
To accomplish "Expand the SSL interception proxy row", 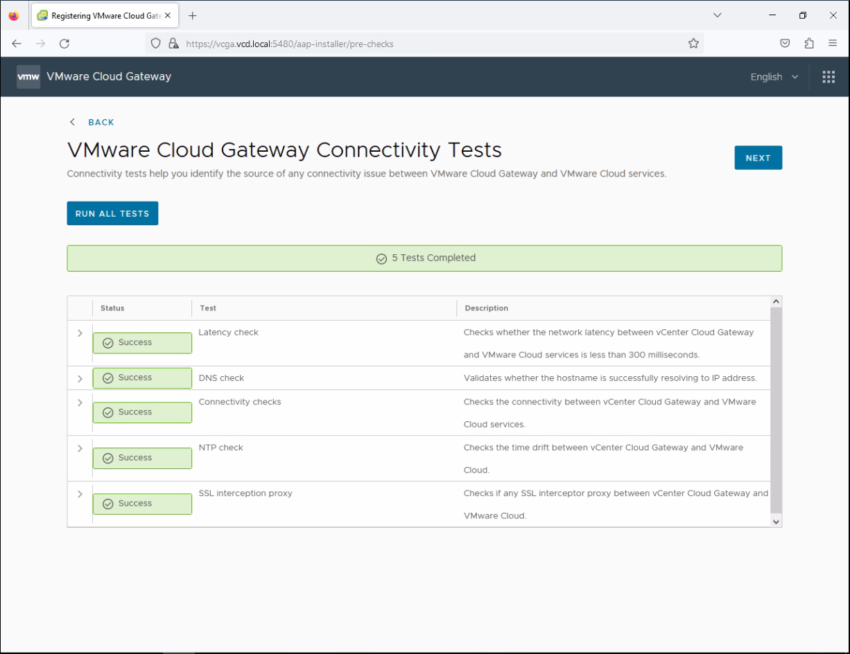I will (80, 493).
